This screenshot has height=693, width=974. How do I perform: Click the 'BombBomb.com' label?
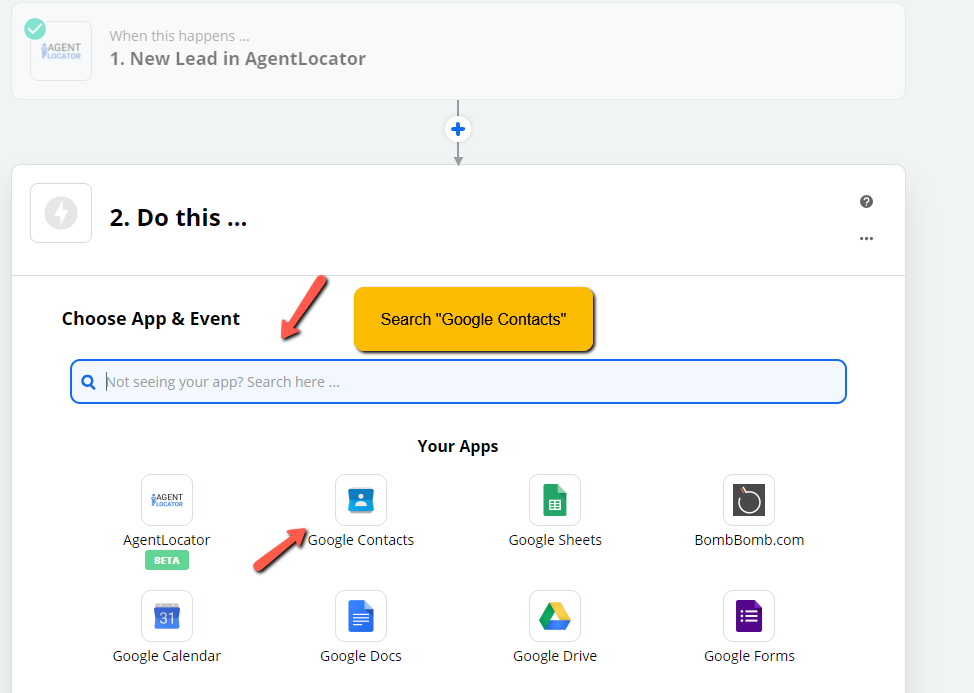tap(749, 540)
